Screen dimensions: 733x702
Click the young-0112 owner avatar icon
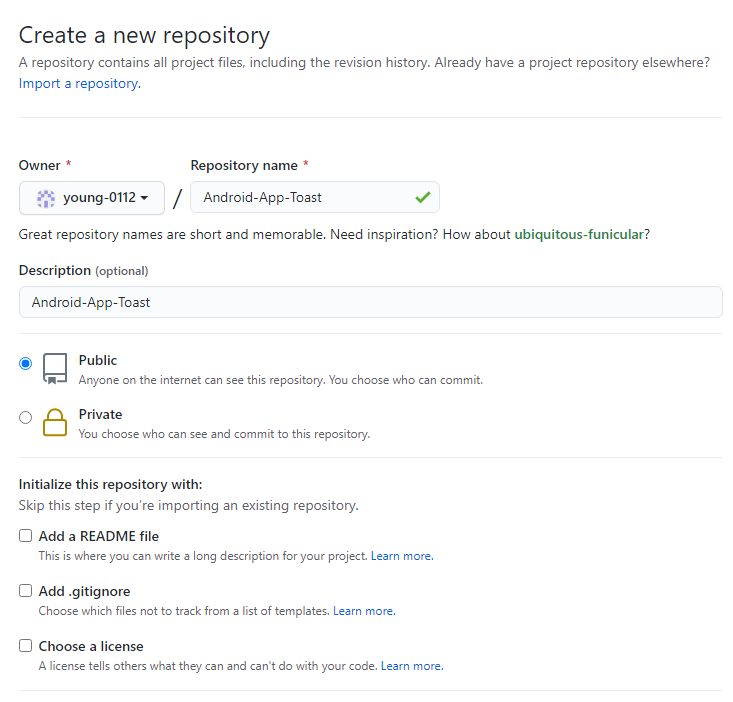click(46, 198)
